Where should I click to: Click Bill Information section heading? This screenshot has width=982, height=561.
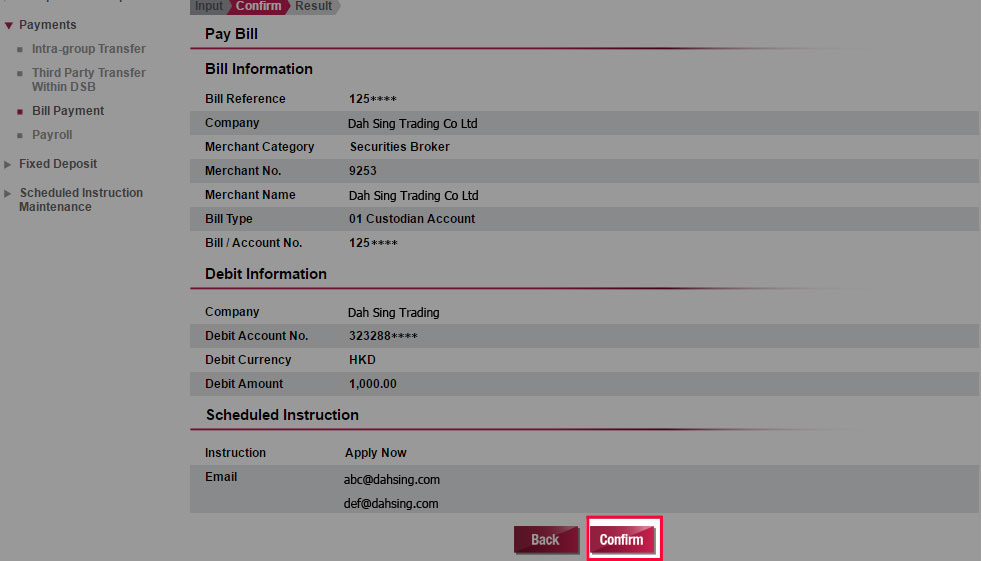pyautogui.click(x=259, y=69)
